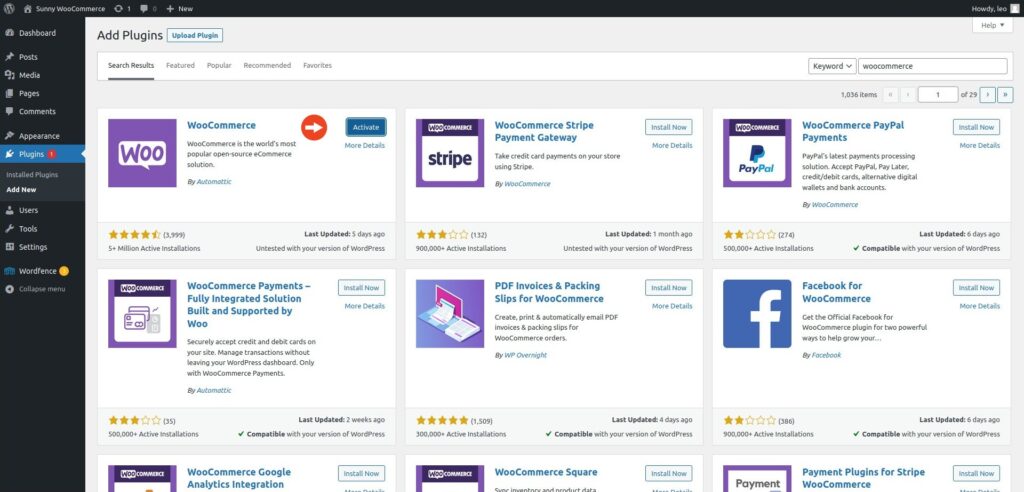The height and width of the screenshot is (492, 1024).
Task: Click the WordPress logo in admin bar
Action: coord(9,8)
